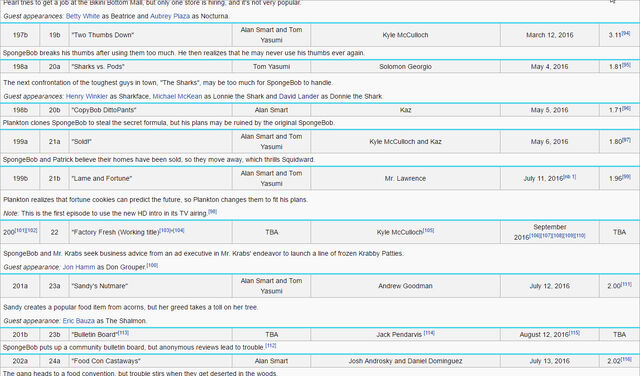
Task: Open citation 115 after August 12, 2016
Action: [x=575, y=333]
